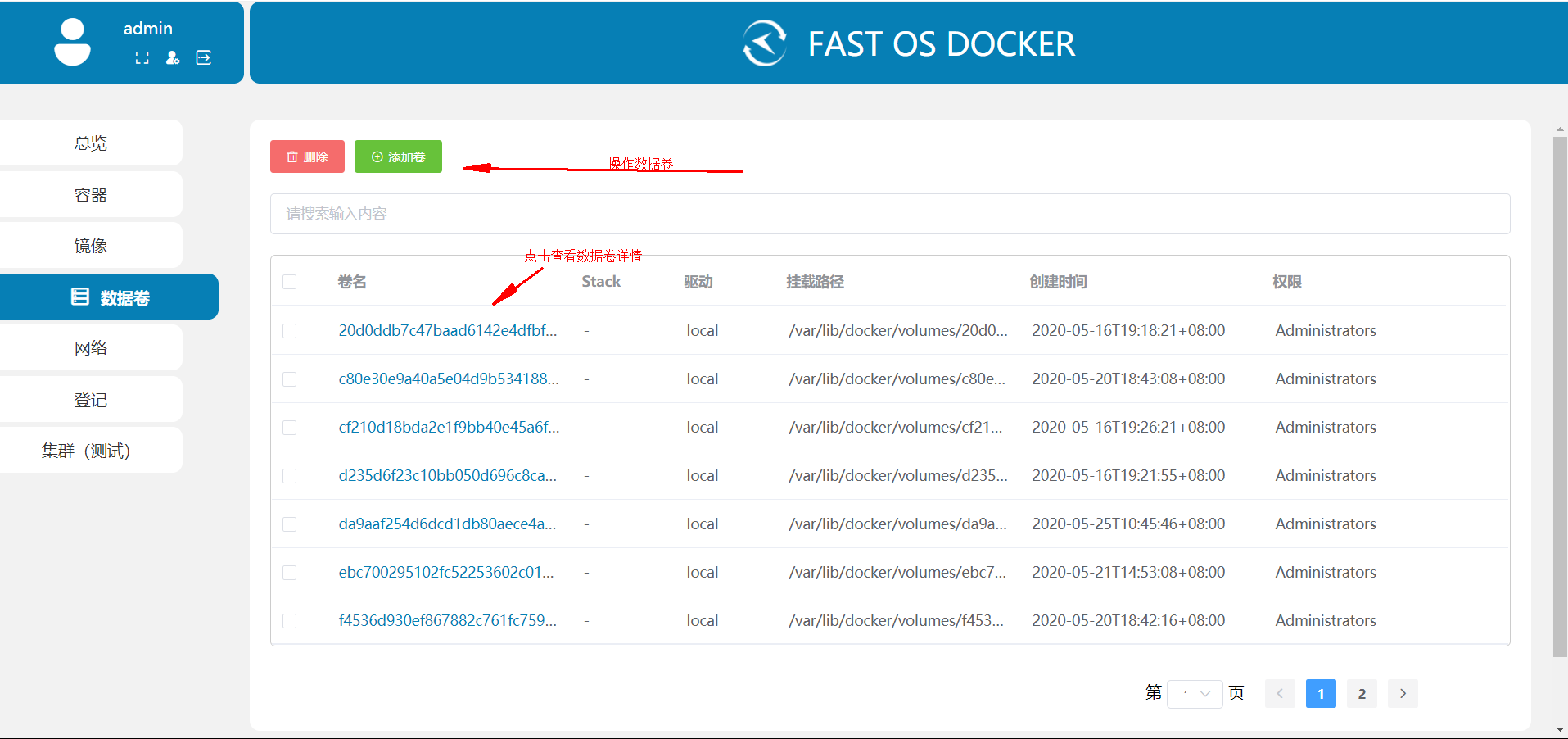Click the green 添加卷 add volume button
The width and height of the screenshot is (1568, 739).
(398, 156)
